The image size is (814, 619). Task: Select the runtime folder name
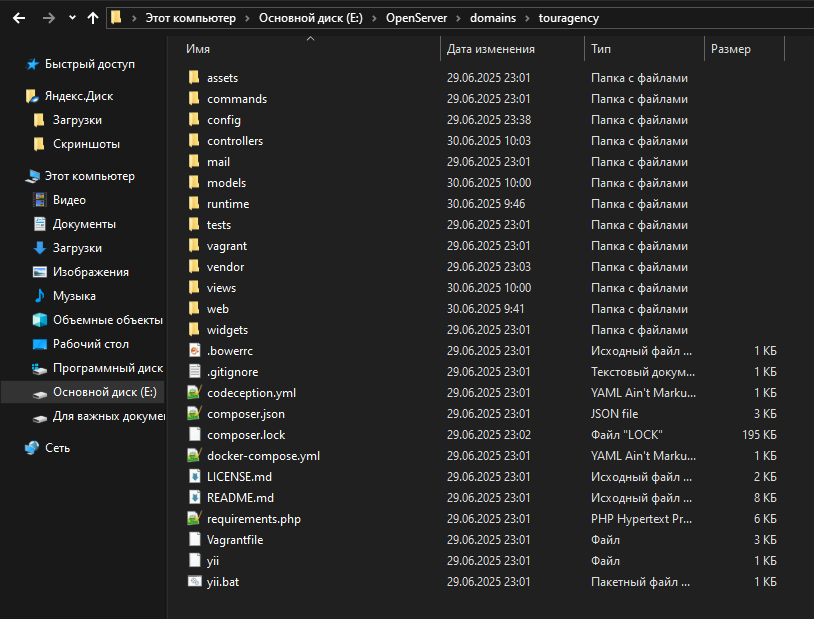tap(228, 204)
